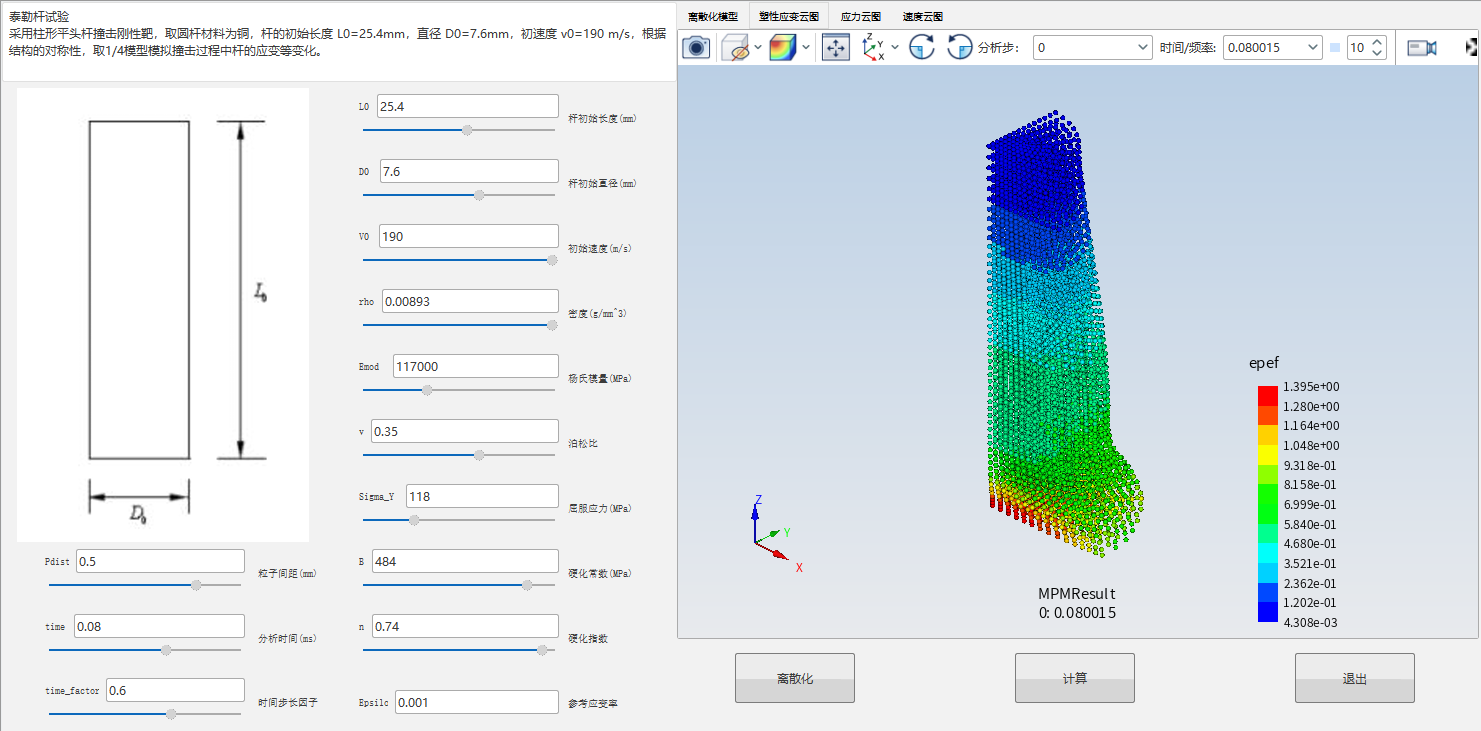Click the time slider handle

click(x=166, y=650)
